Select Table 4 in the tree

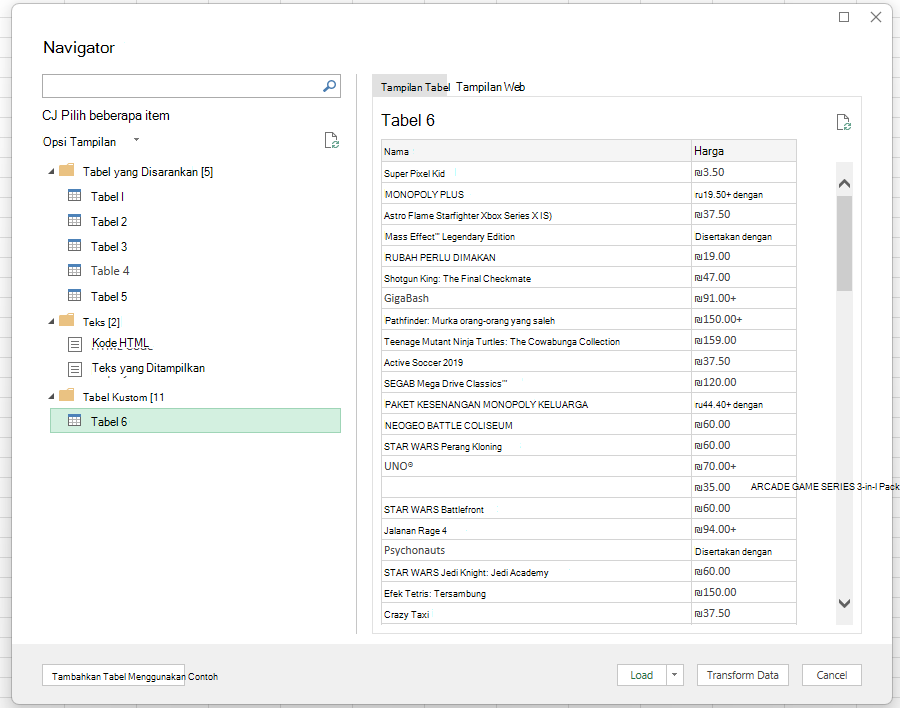pyautogui.click(x=110, y=271)
